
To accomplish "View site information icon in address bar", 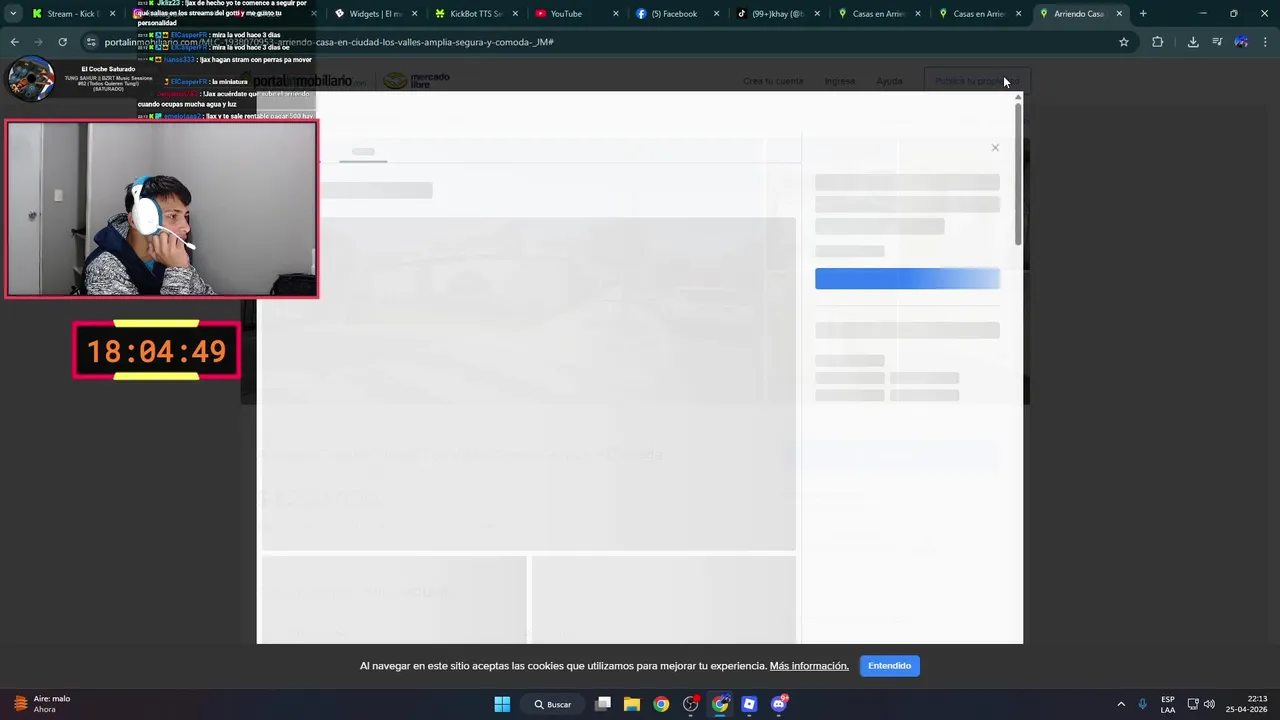I will [x=91, y=42].
